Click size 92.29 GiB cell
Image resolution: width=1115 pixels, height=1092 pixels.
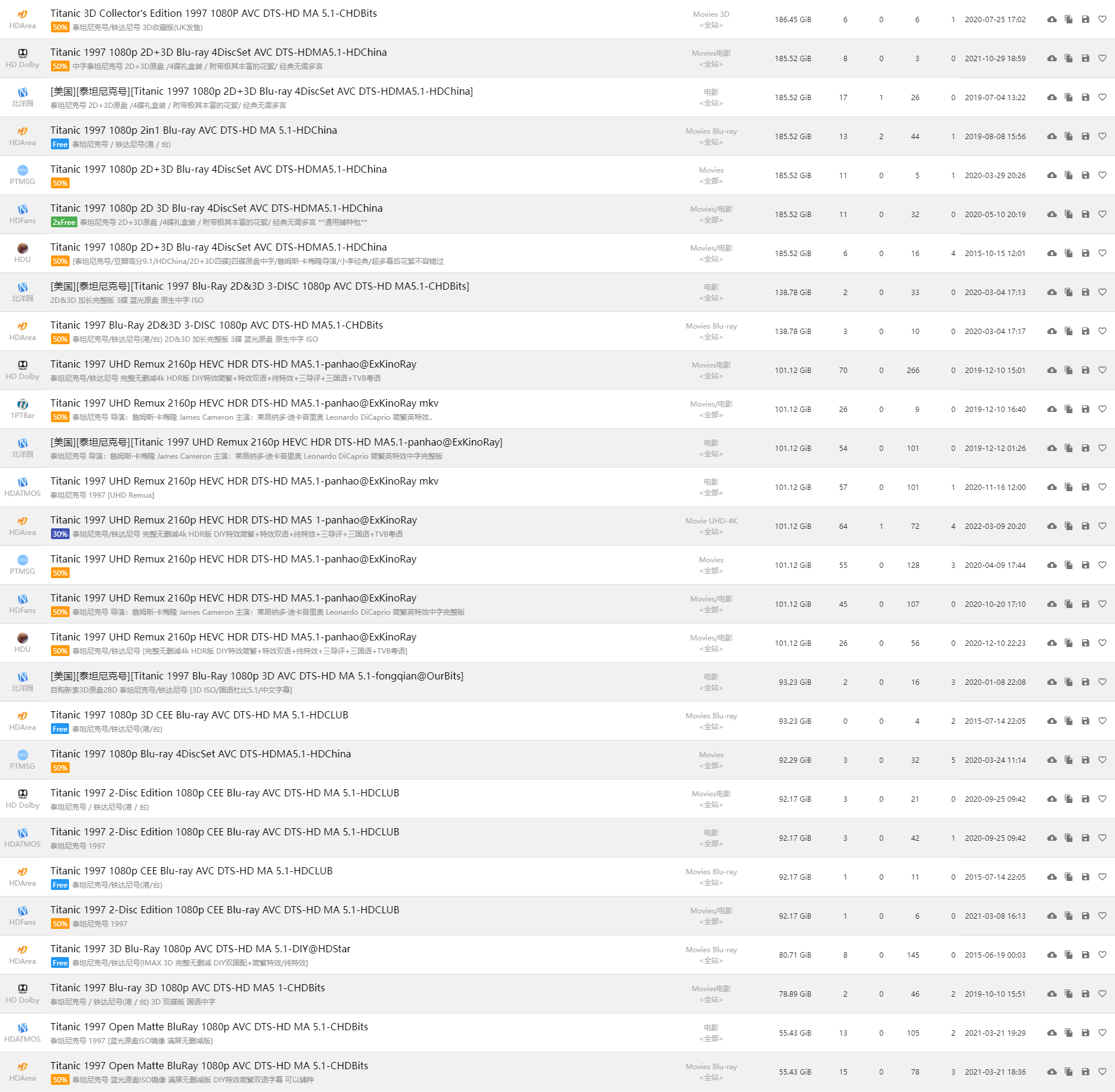[x=795, y=760]
